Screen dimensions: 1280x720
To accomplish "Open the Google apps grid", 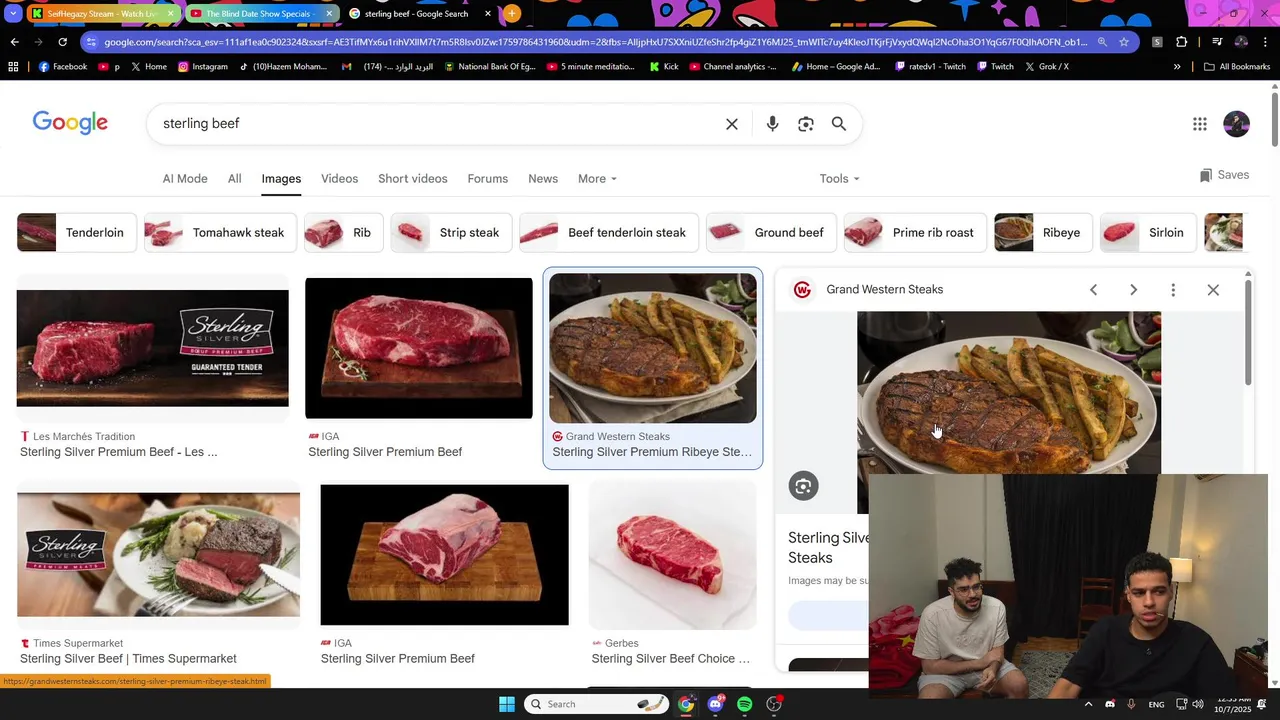I will [1200, 124].
